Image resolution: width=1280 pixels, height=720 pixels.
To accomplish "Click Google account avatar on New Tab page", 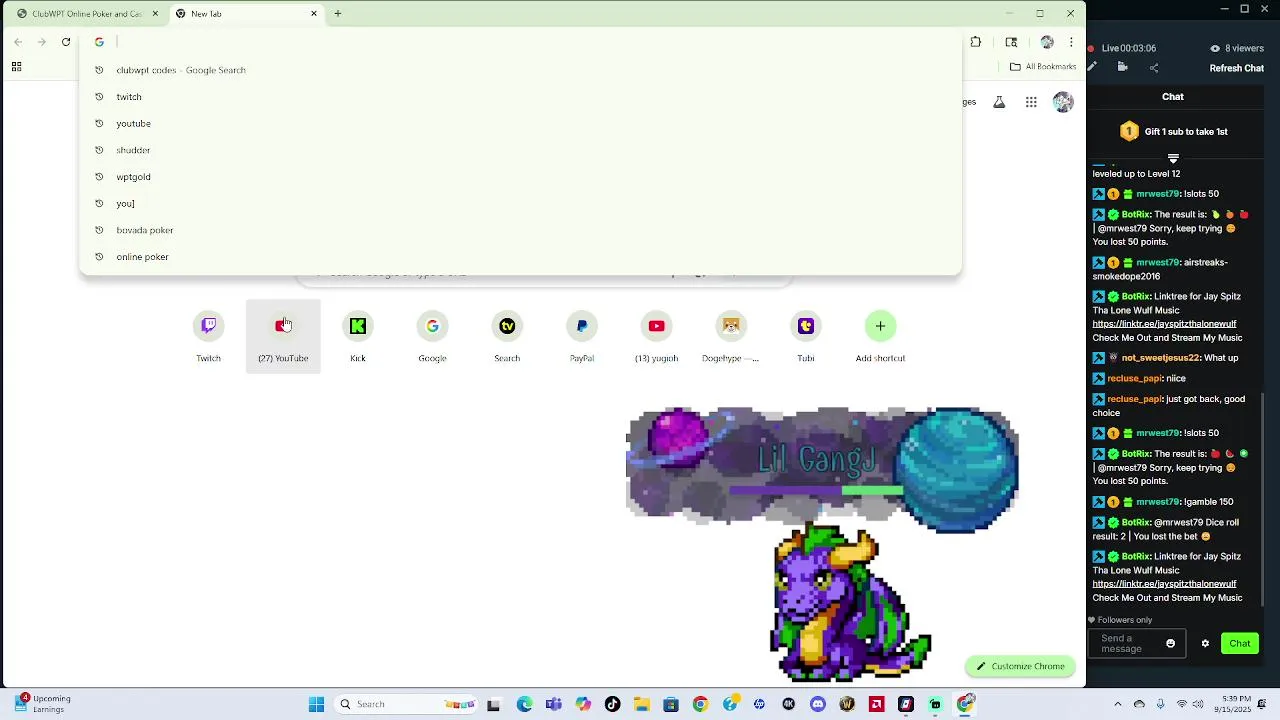I will (1063, 102).
